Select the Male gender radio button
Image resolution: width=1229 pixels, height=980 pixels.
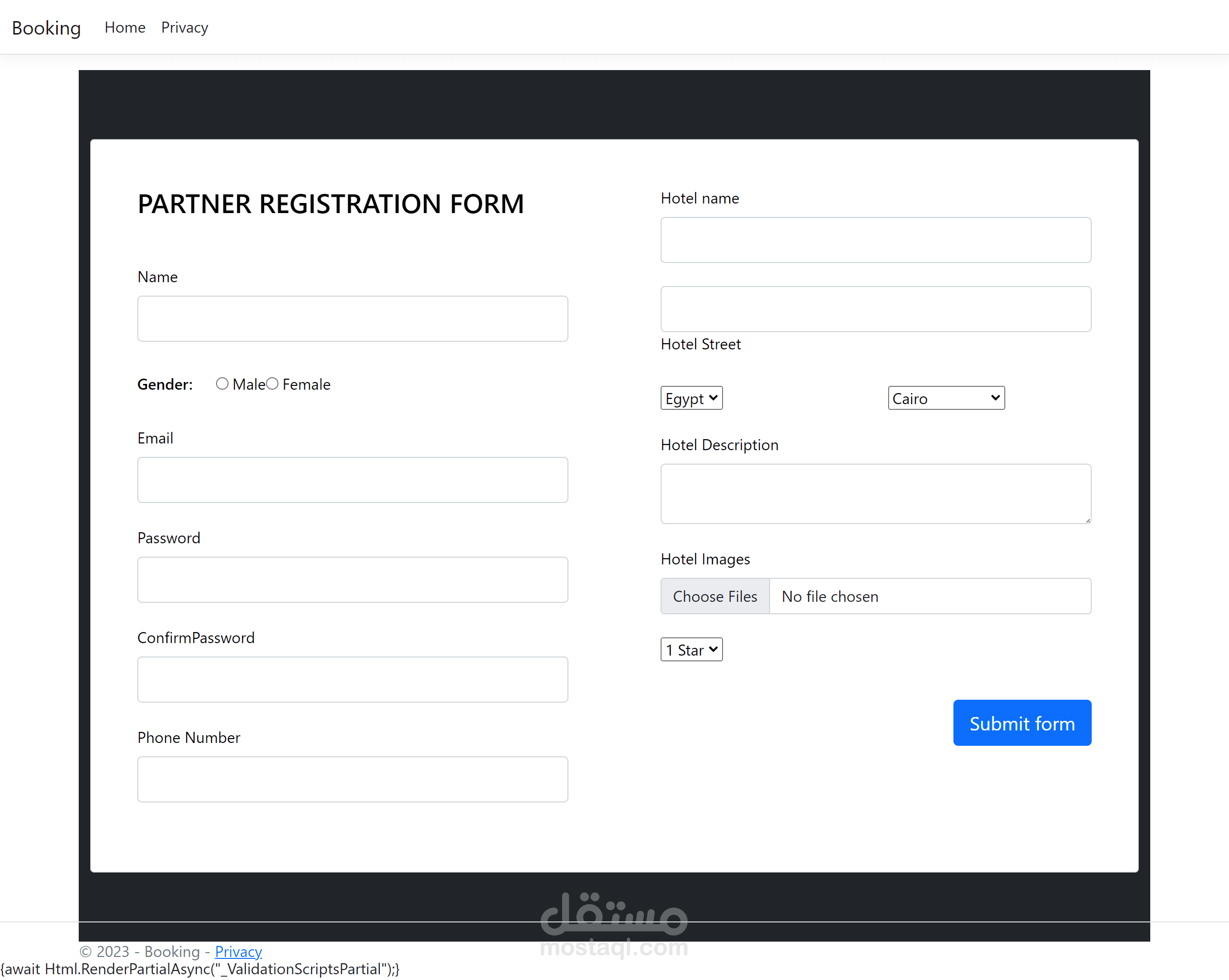click(222, 384)
